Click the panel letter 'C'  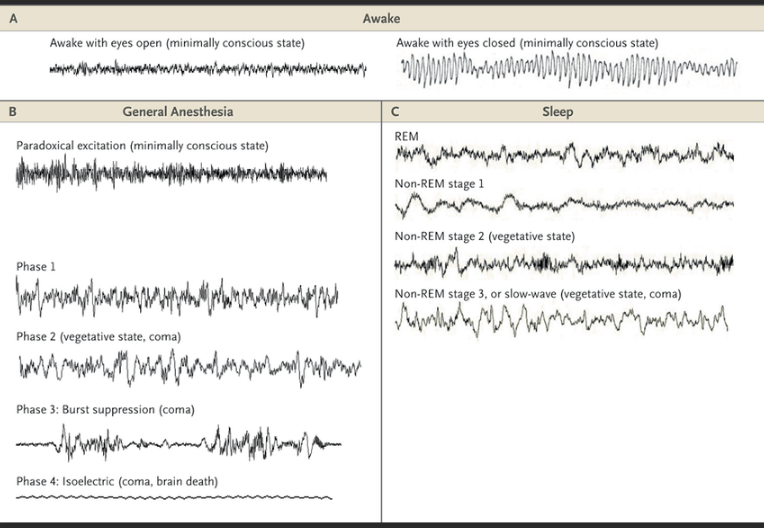click(395, 112)
